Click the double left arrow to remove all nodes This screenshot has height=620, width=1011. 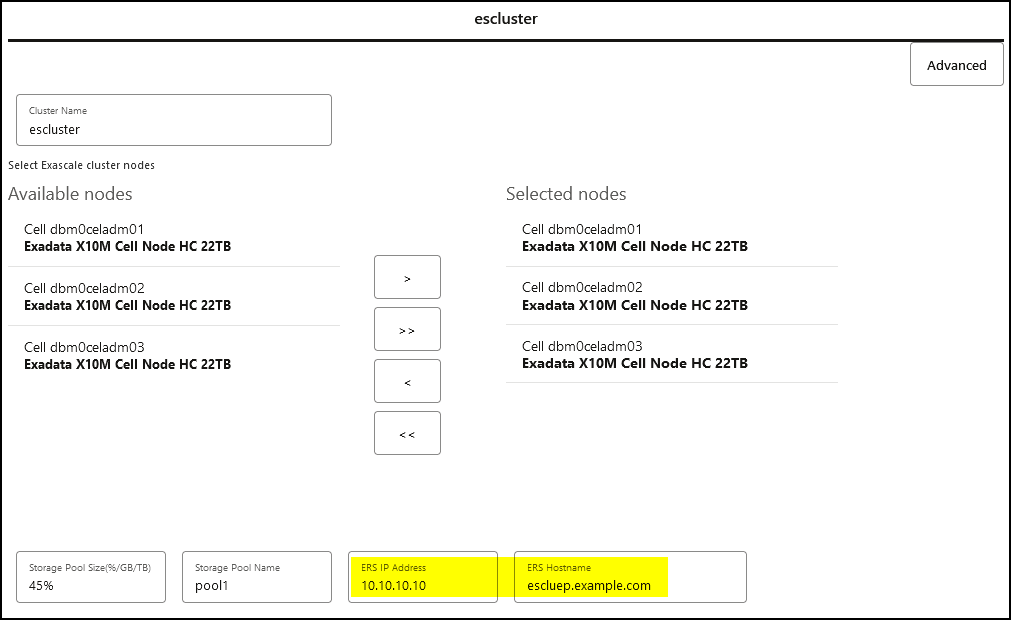(x=407, y=433)
